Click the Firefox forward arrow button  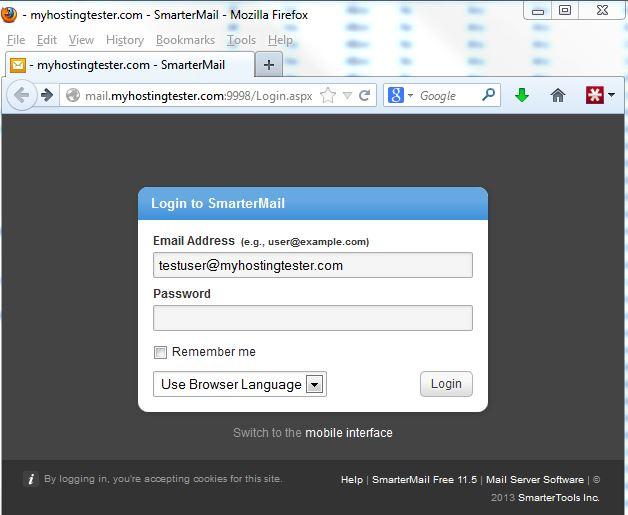(47, 95)
